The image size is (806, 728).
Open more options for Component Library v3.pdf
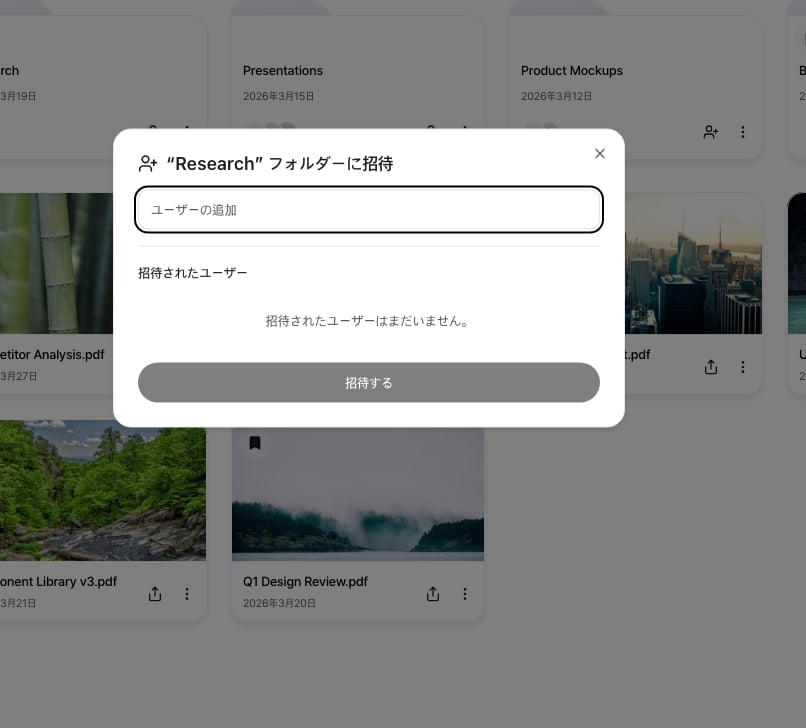[x=187, y=594]
